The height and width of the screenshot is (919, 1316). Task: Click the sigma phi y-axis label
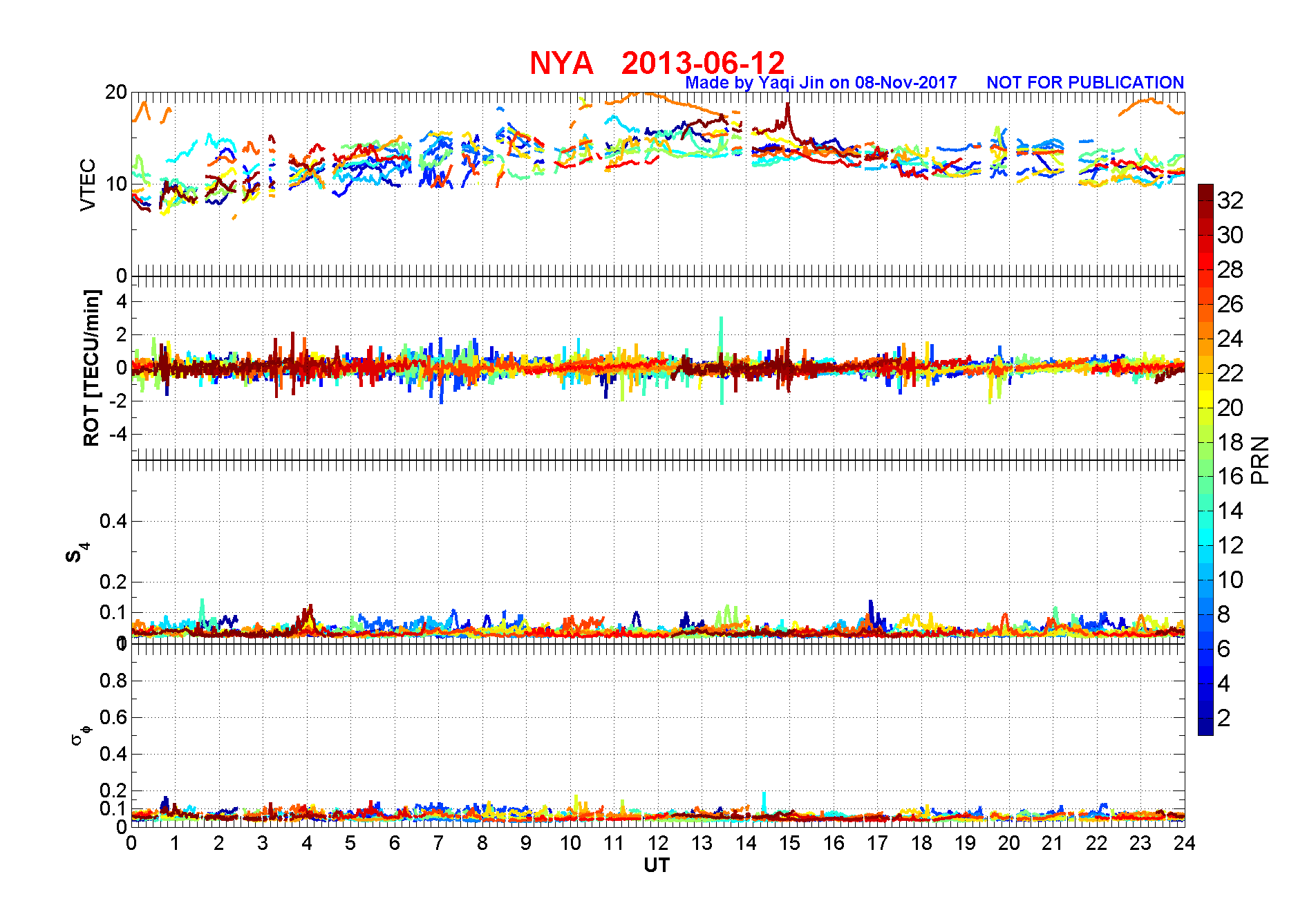click(x=80, y=735)
